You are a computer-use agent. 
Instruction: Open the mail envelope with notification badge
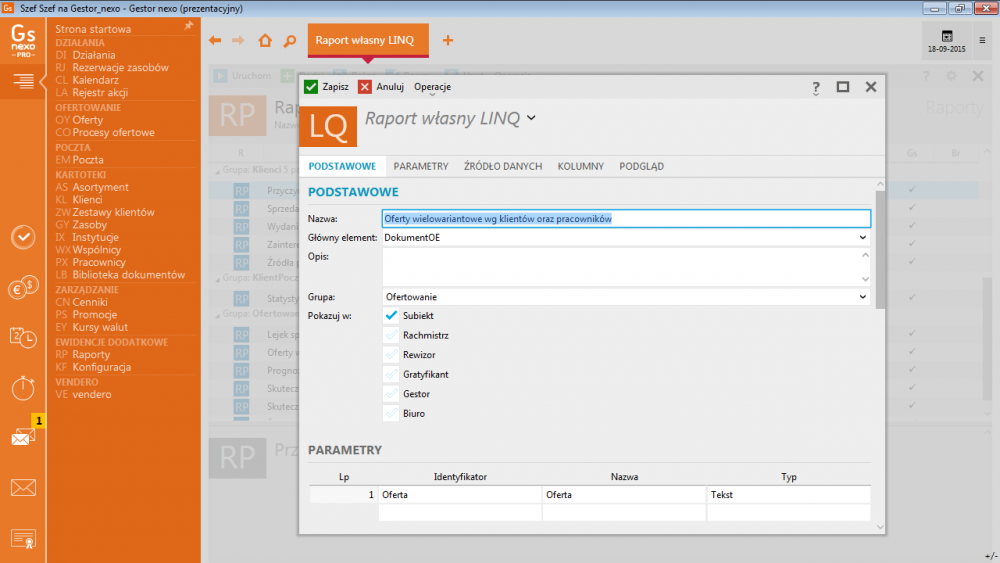point(23,436)
